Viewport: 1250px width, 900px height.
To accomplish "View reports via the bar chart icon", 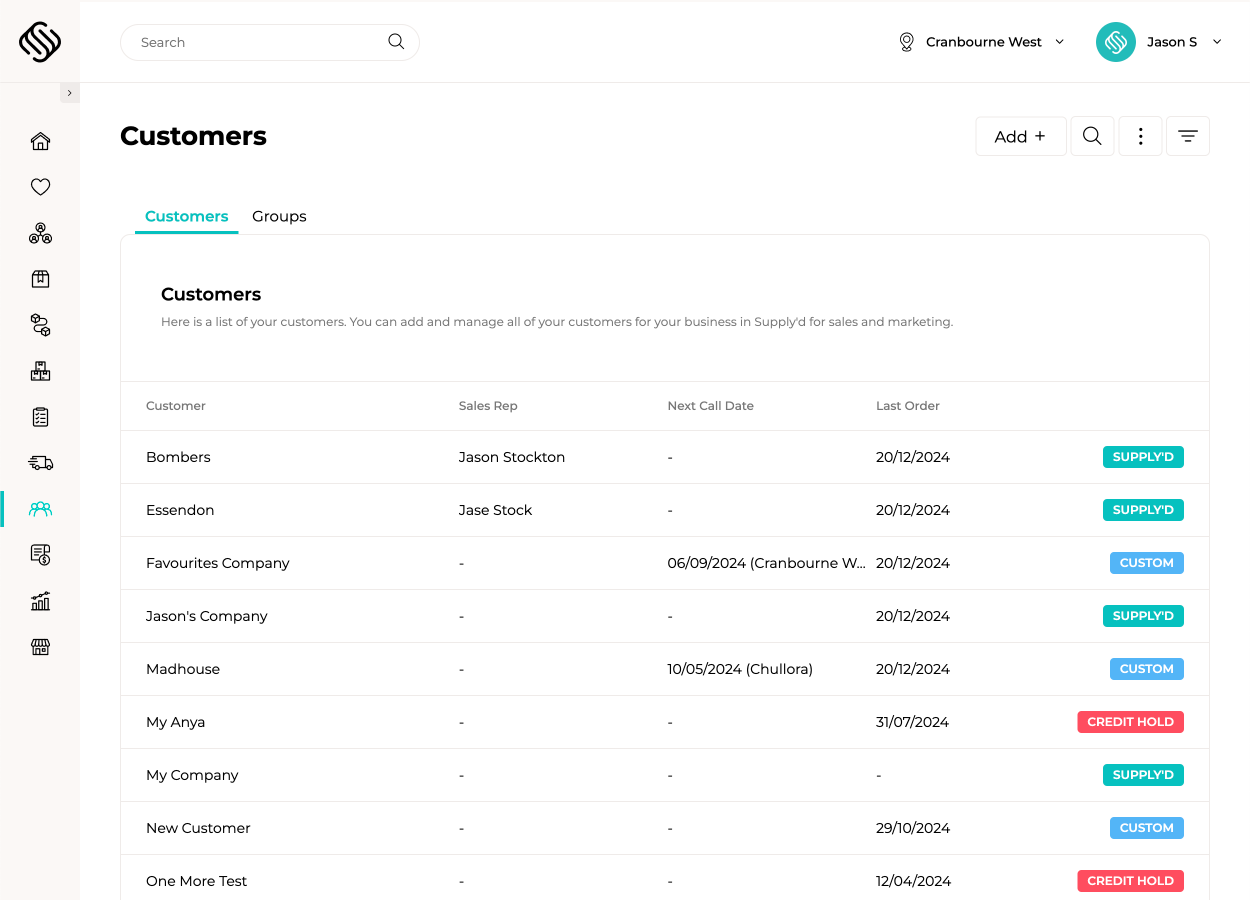I will 40,601.
